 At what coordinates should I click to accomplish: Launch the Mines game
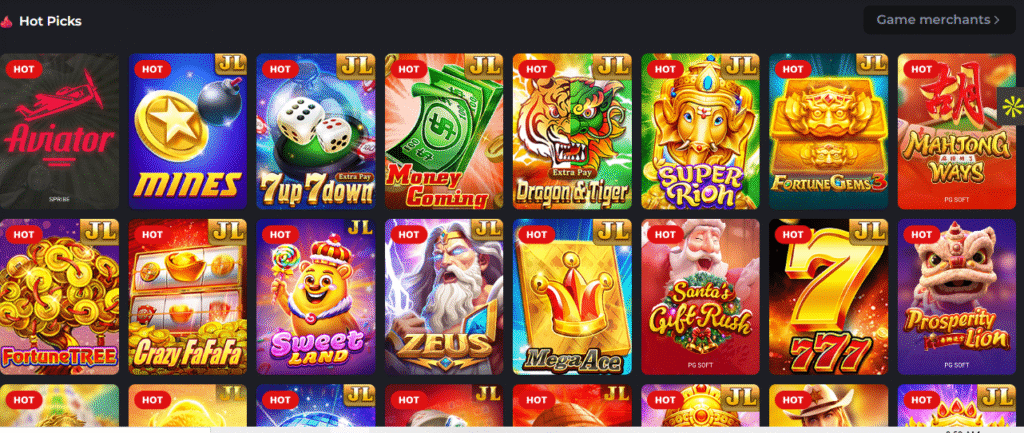tap(188, 131)
